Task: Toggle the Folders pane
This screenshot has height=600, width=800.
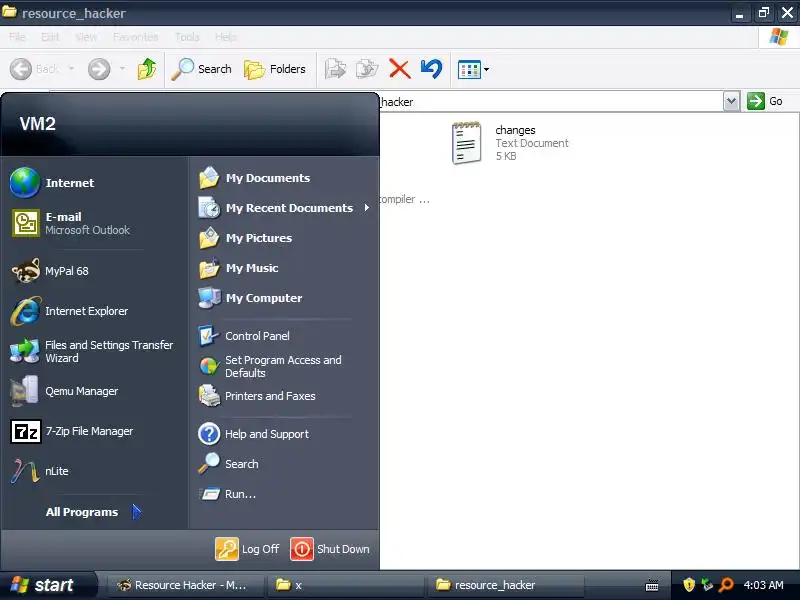Action: point(274,69)
